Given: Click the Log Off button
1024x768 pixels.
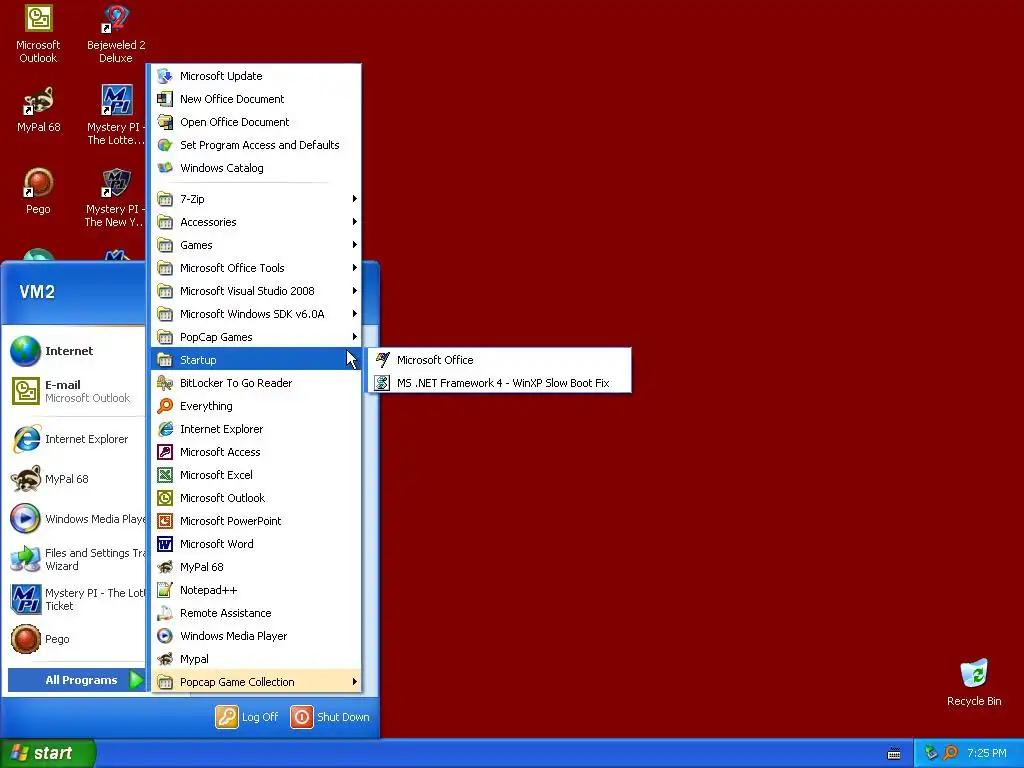Looking at the screenshot, I should coord(247,716).
